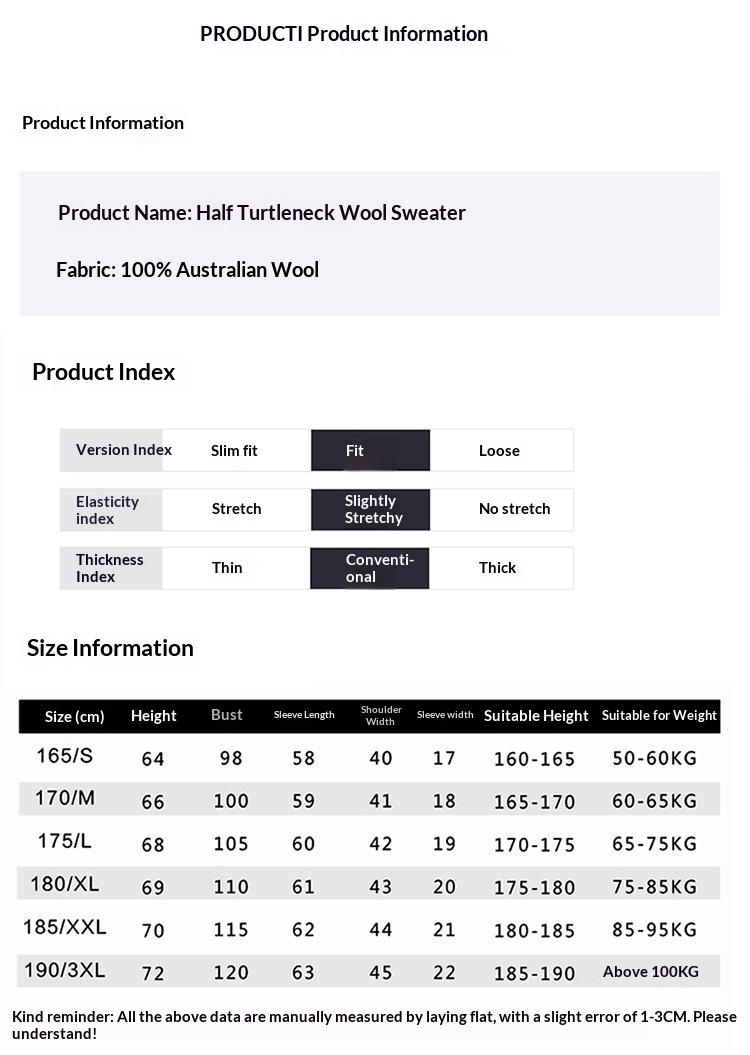Click the Slightly Stretchy option
The width and height of the screenshot is (750, 1055).
pyautogui.click(x=371, y=509)
